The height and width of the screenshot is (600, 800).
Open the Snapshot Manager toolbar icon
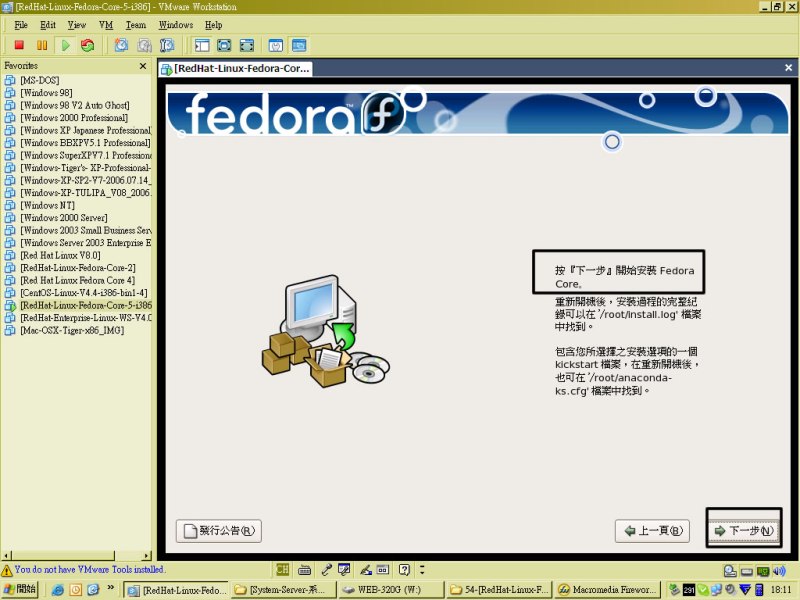(x=167, y=45)
